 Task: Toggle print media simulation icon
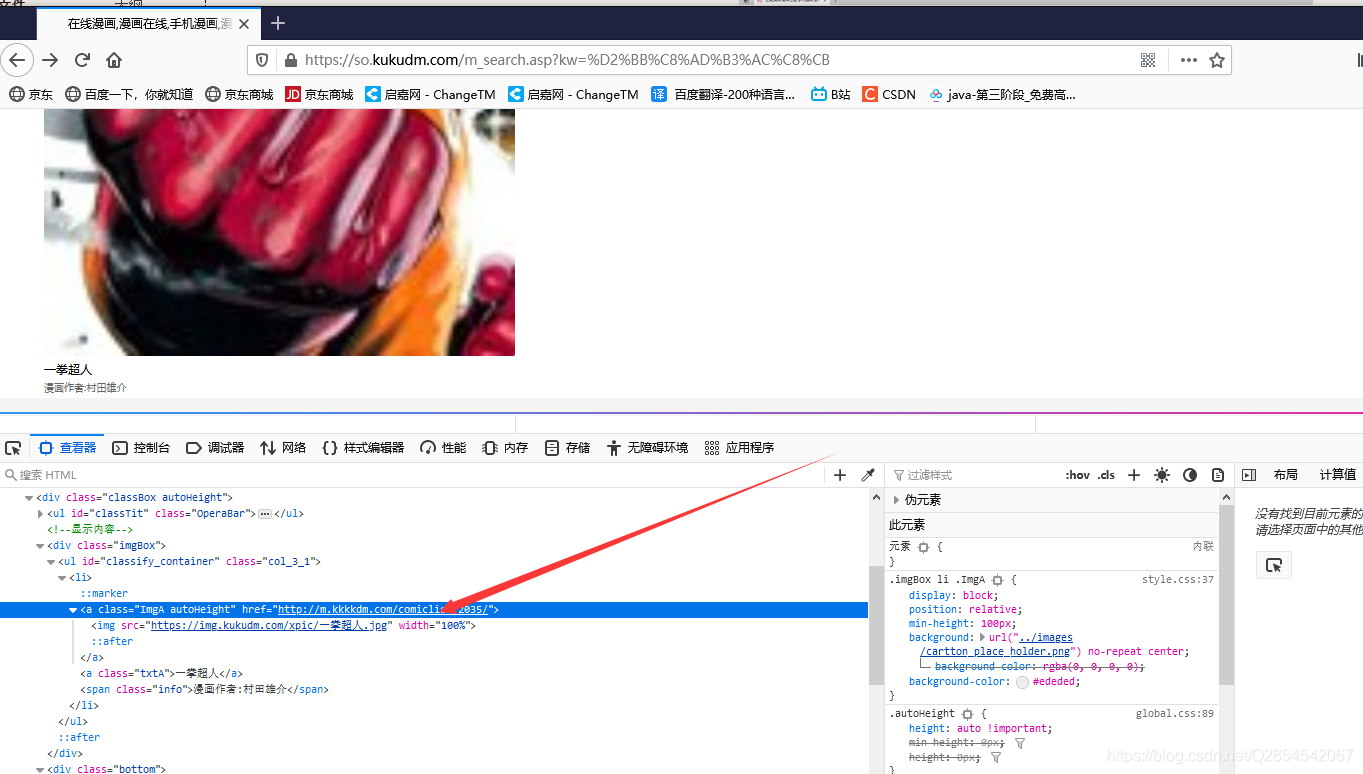[x=1218, y=475]
